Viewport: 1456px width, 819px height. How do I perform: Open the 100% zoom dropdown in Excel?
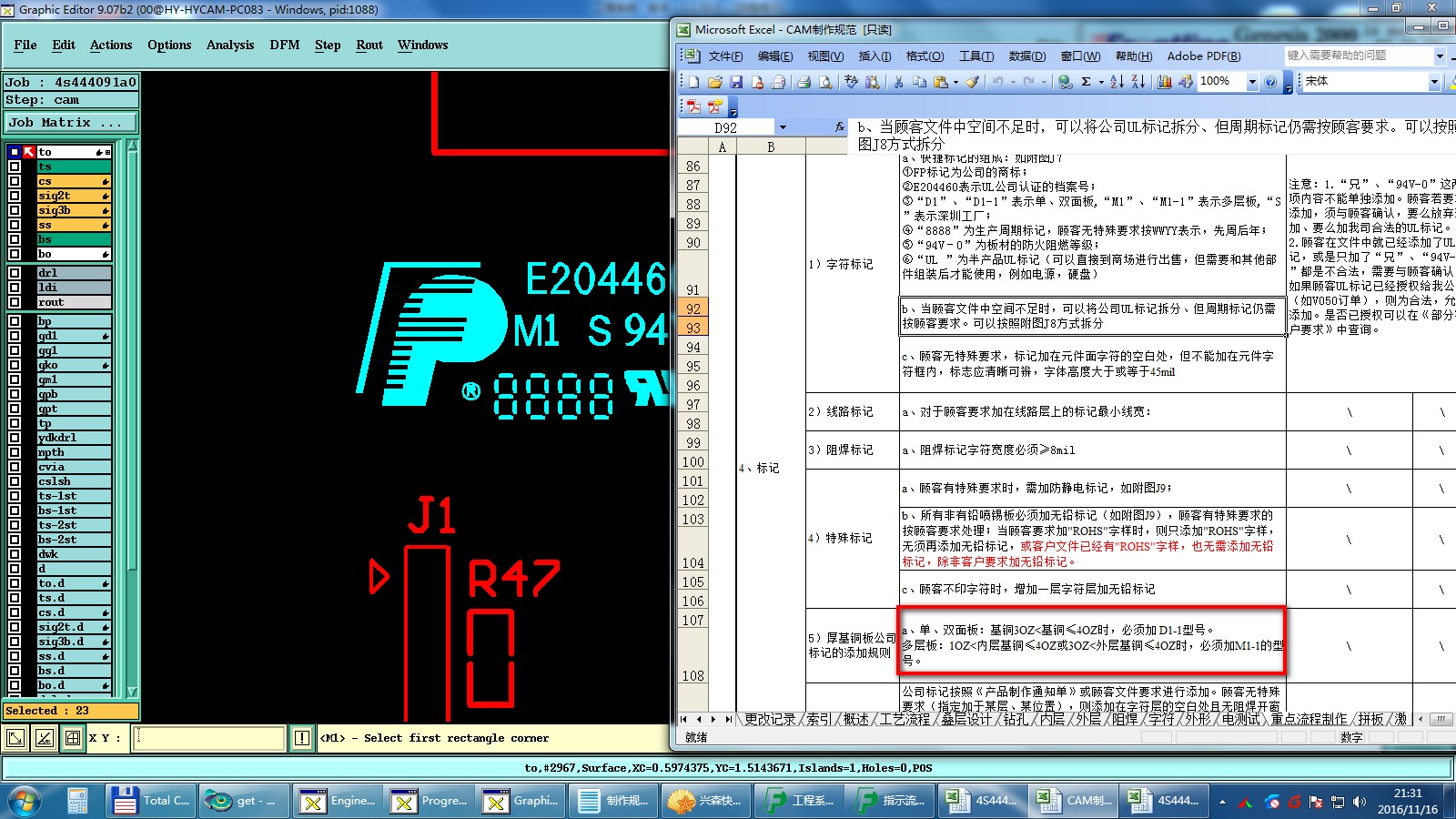[x=1252, y=82]
